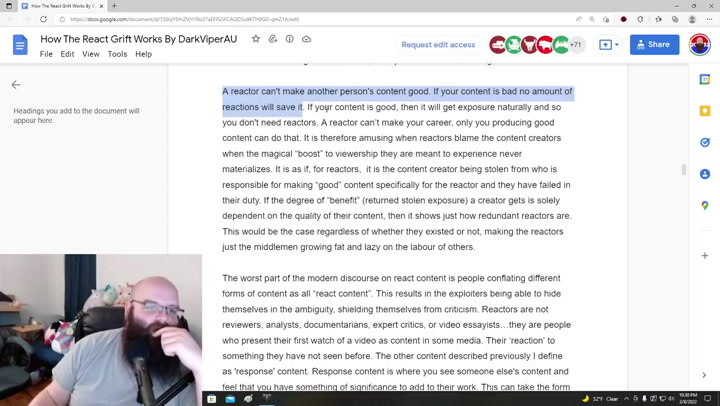Open the Google Docs home icon
720x406 pixels.
pyautogui.click(x=20, y=45)
